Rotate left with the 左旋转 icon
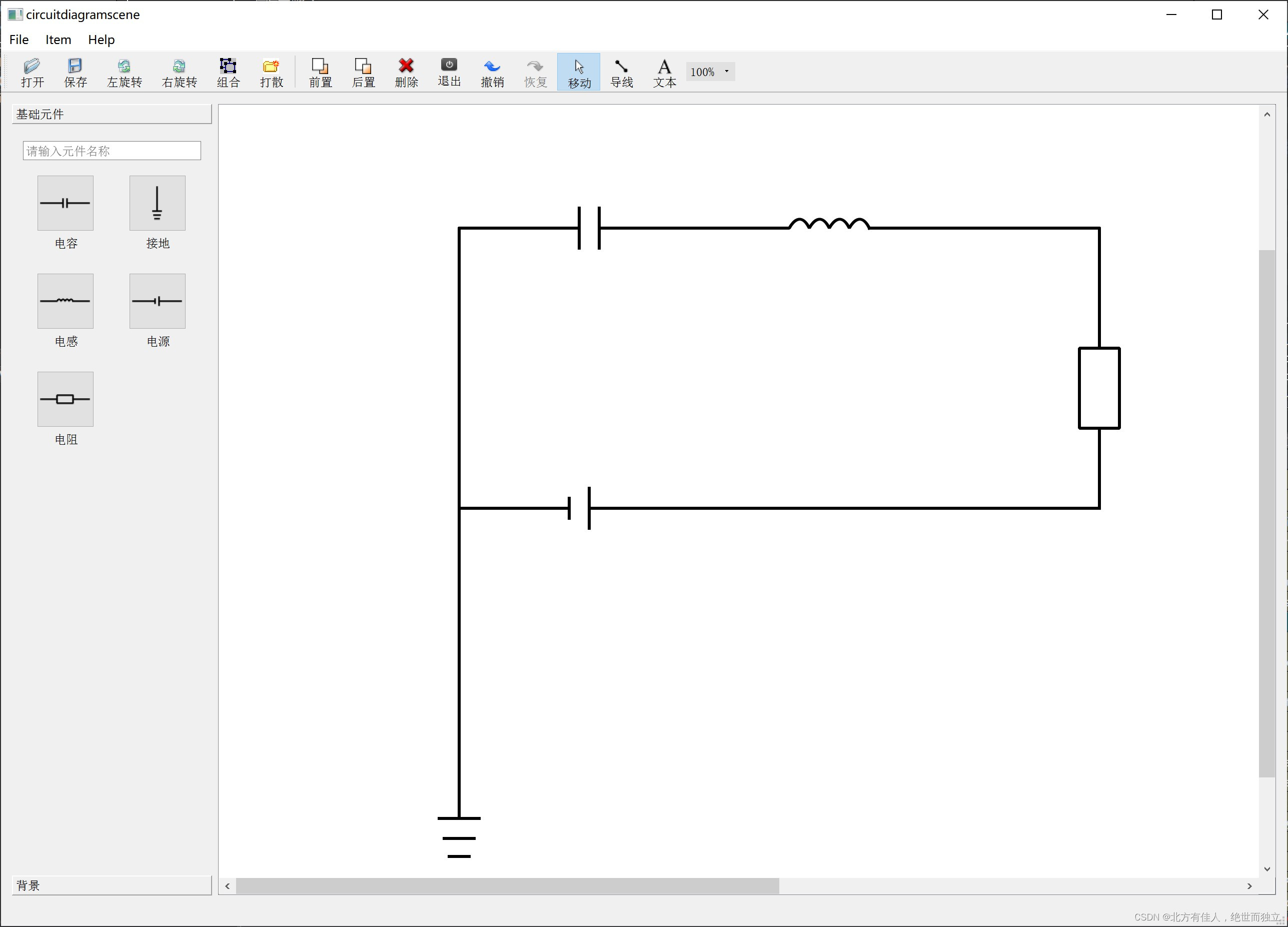This screenshot has height=927, width=1288. 125,72
